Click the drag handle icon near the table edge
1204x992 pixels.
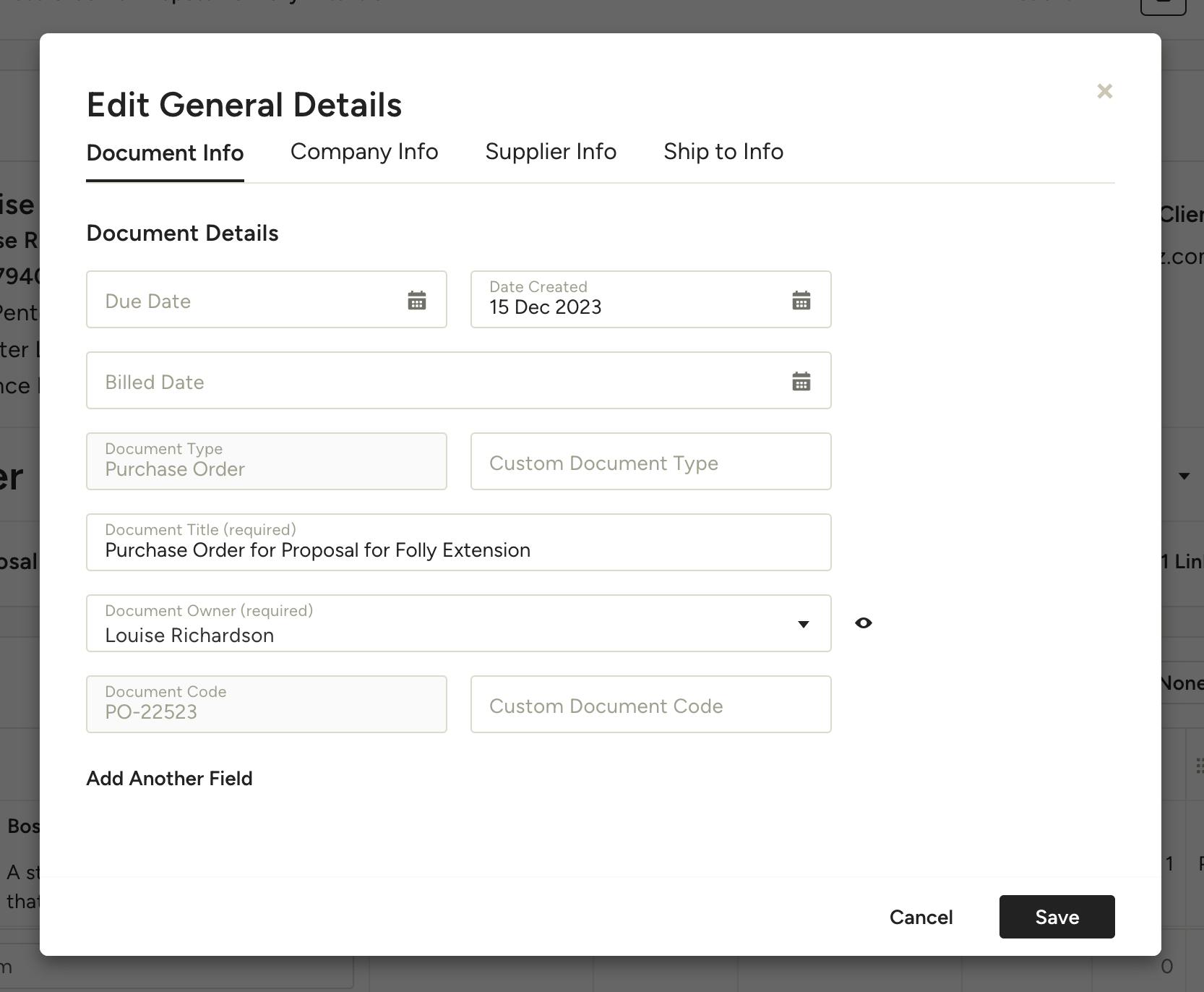coord(1197,764)
